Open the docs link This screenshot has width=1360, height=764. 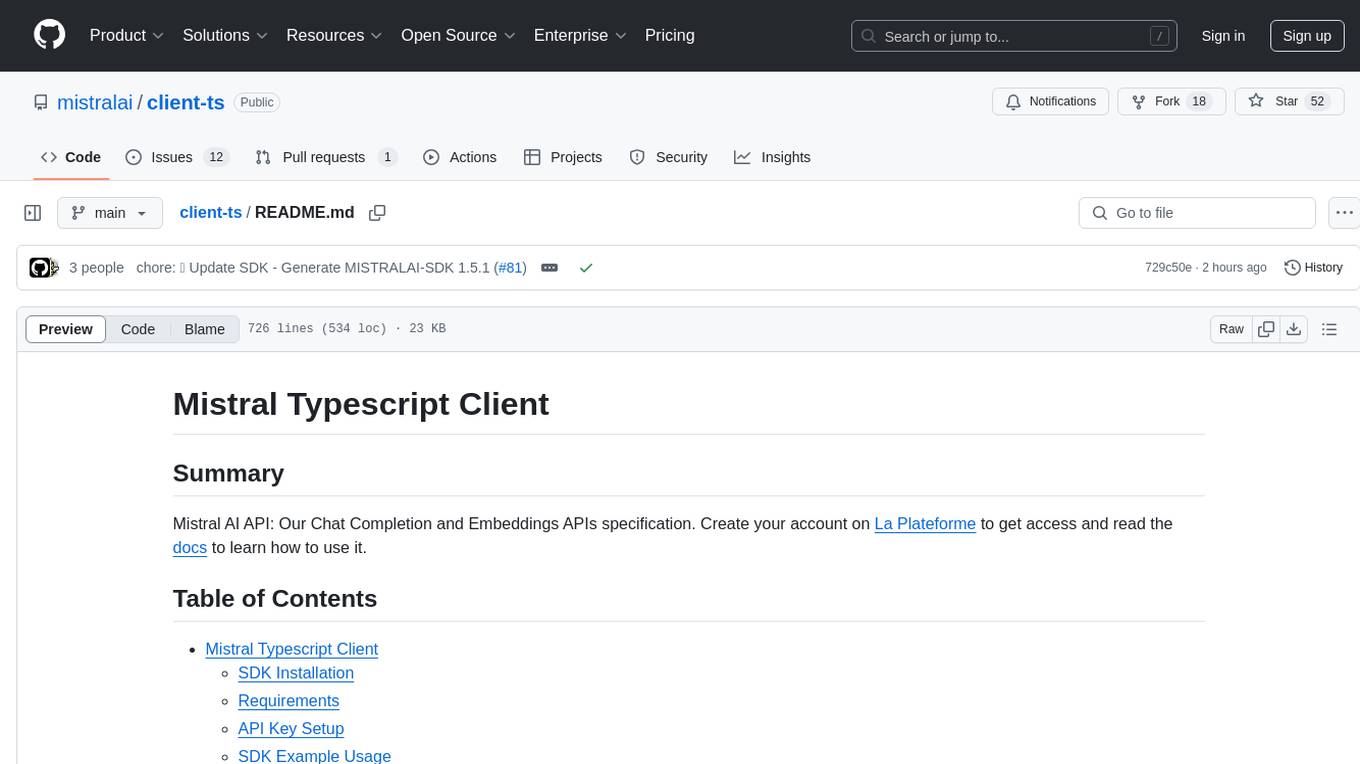(190, 547)
